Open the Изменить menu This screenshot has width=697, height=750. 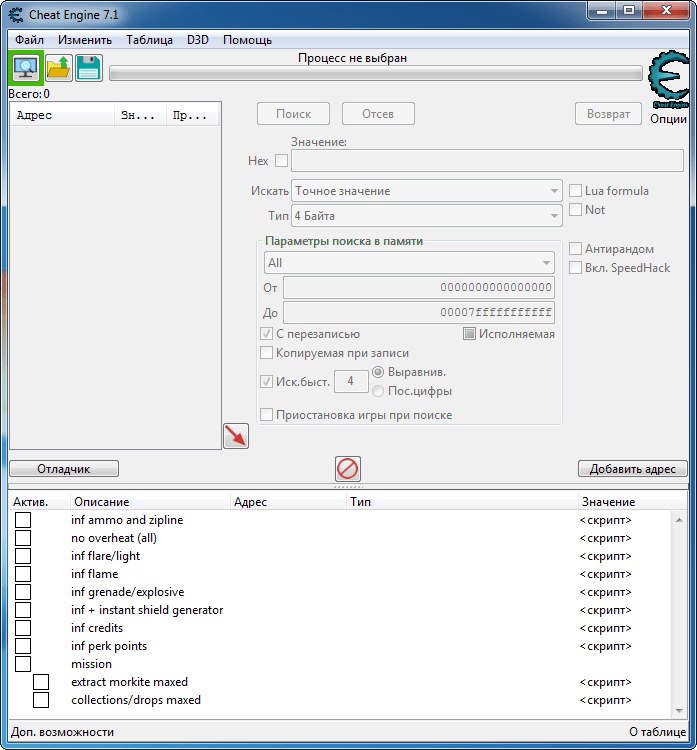[85, 40]
